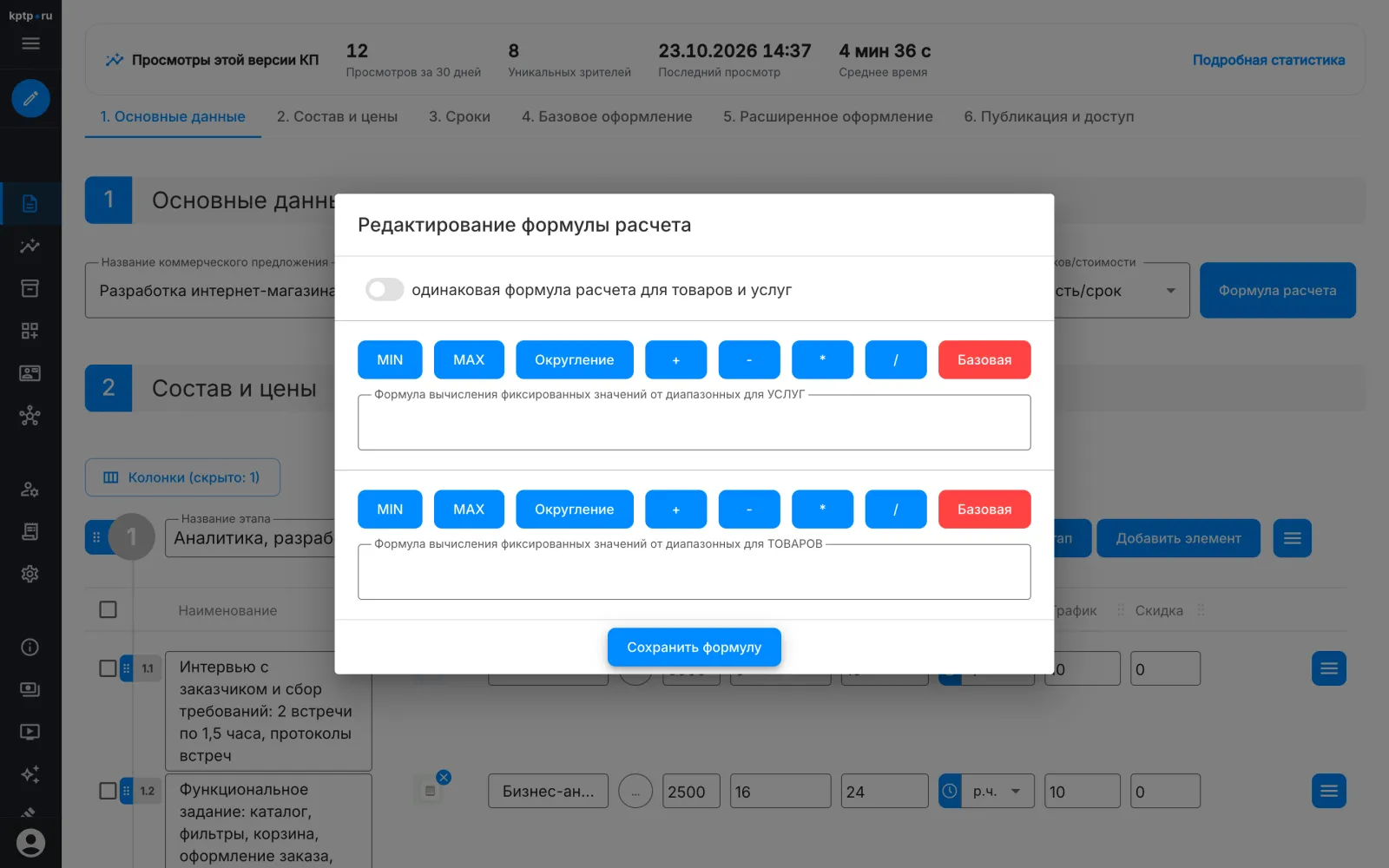Open the archive box sidebar icon
1389x868 pixels.
tap(30, 288)
